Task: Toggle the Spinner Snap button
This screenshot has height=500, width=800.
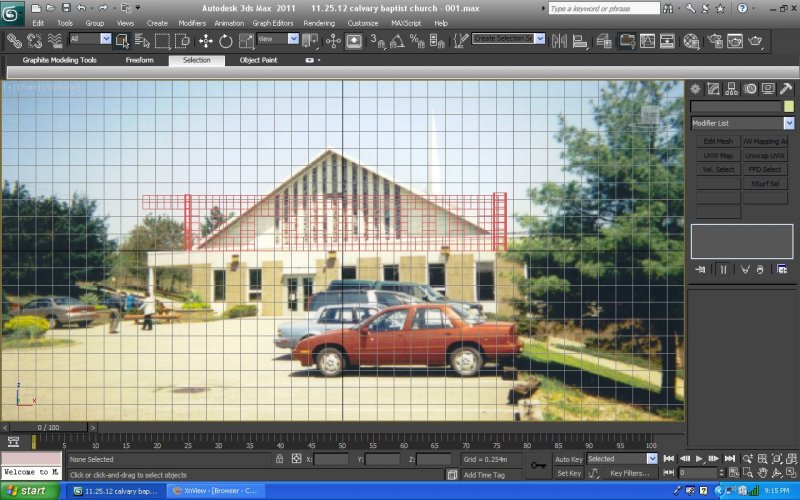Action: click(x=437, y=41)
